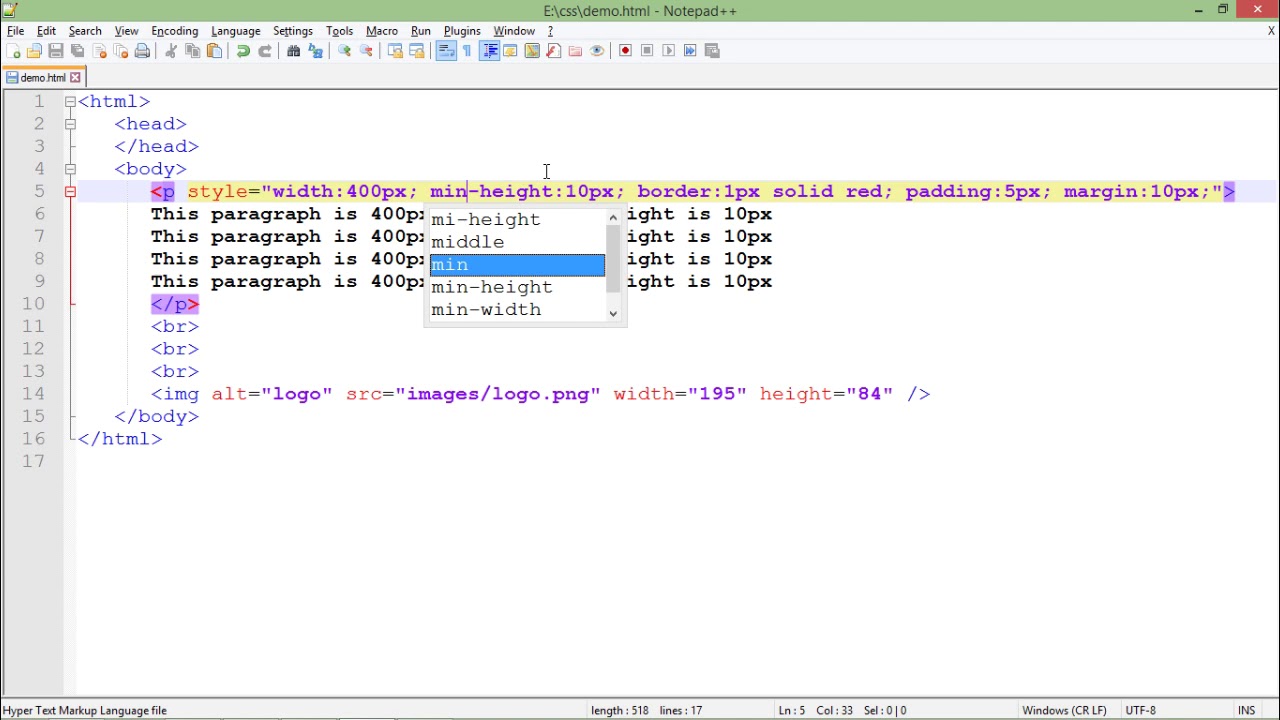
Task: Open the Edit menu
Action: (46, 31)
